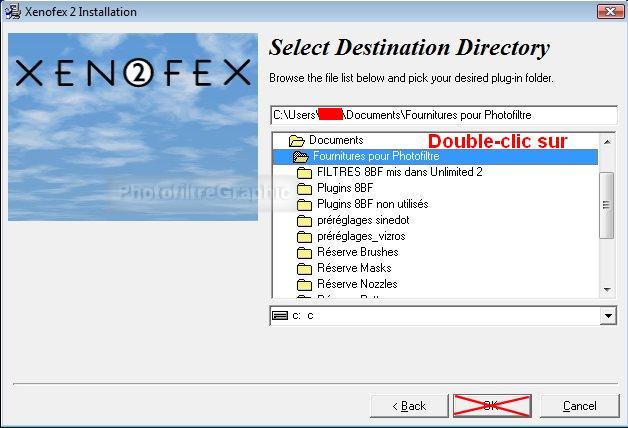Select the préréglages sinedot folder name

coord(363,220)
